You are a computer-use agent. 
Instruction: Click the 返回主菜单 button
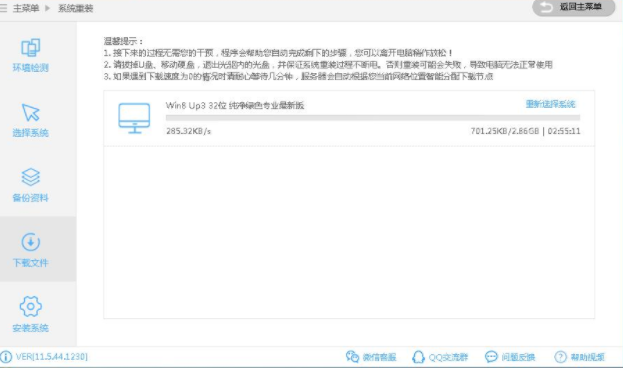tap(573, 8)
